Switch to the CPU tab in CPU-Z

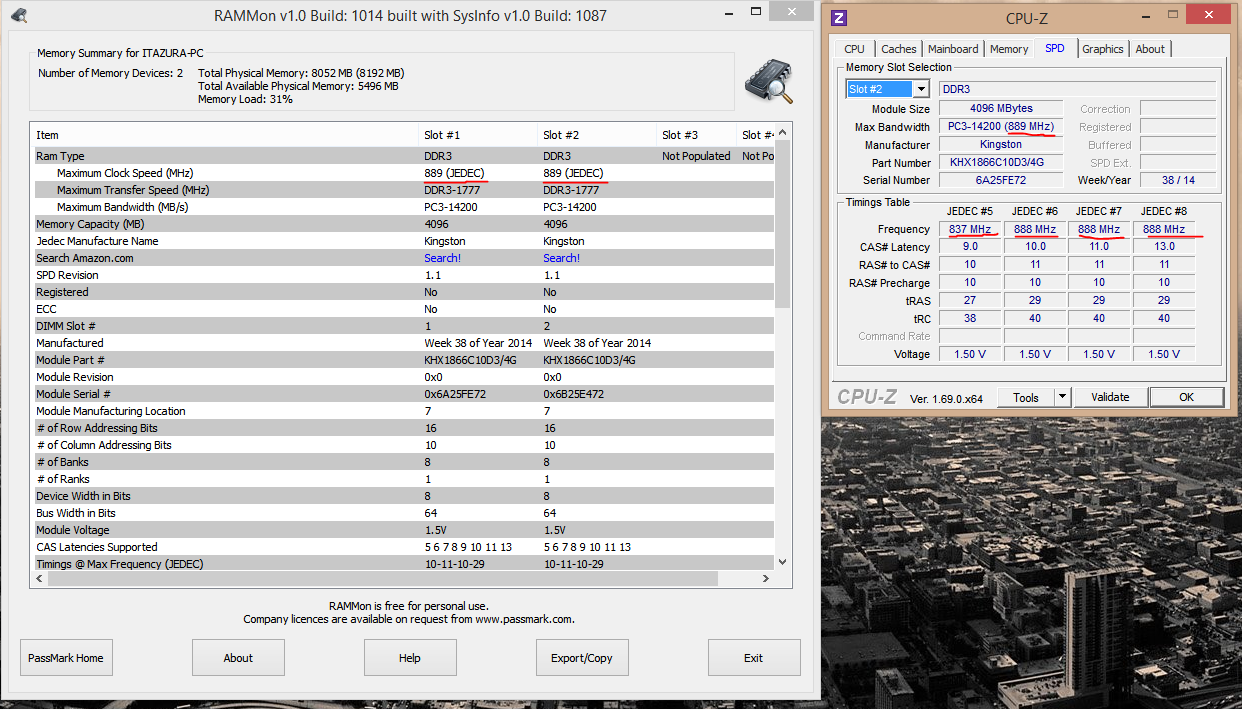854,49
